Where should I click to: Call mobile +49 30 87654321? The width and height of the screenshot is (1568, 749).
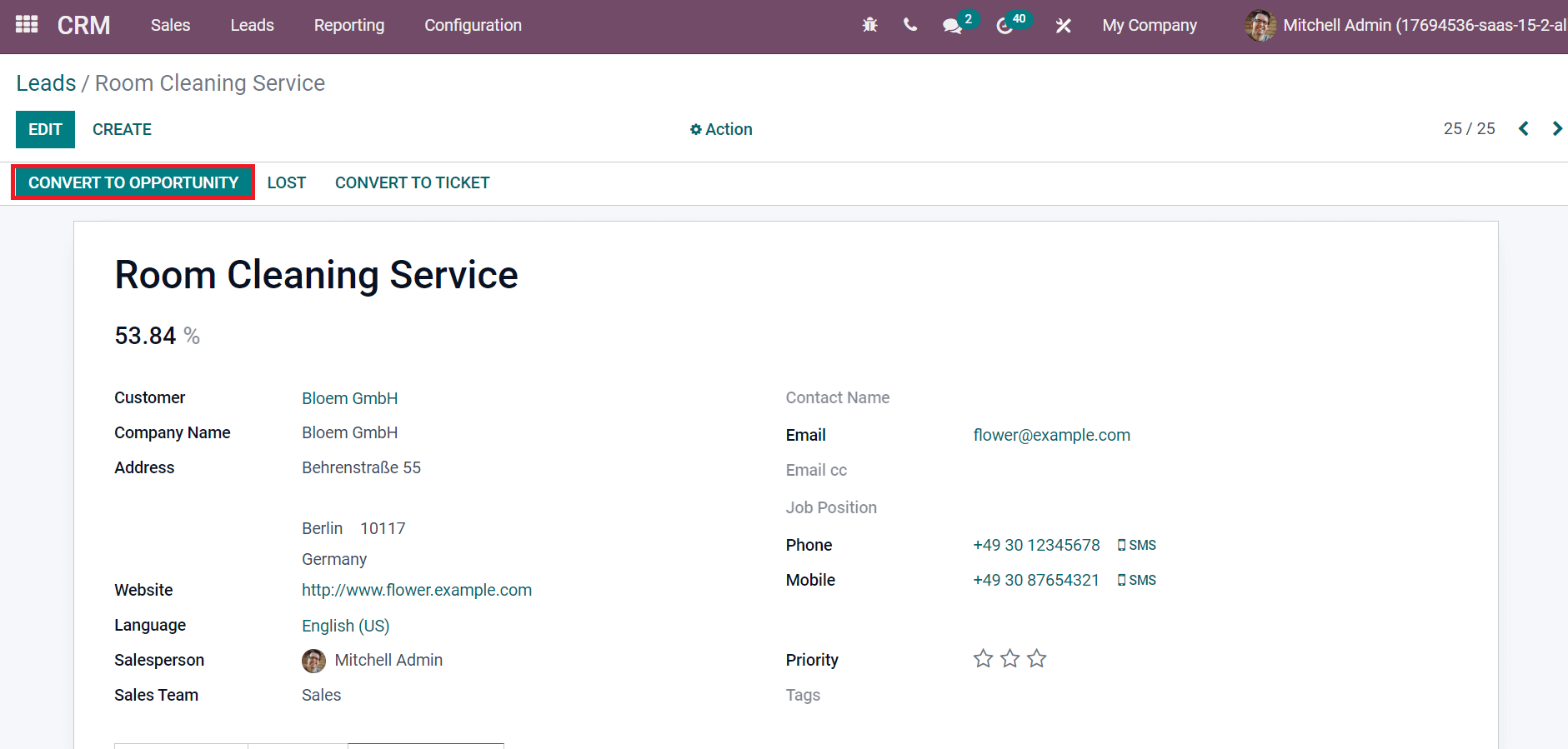click(x=1036, y=580)
